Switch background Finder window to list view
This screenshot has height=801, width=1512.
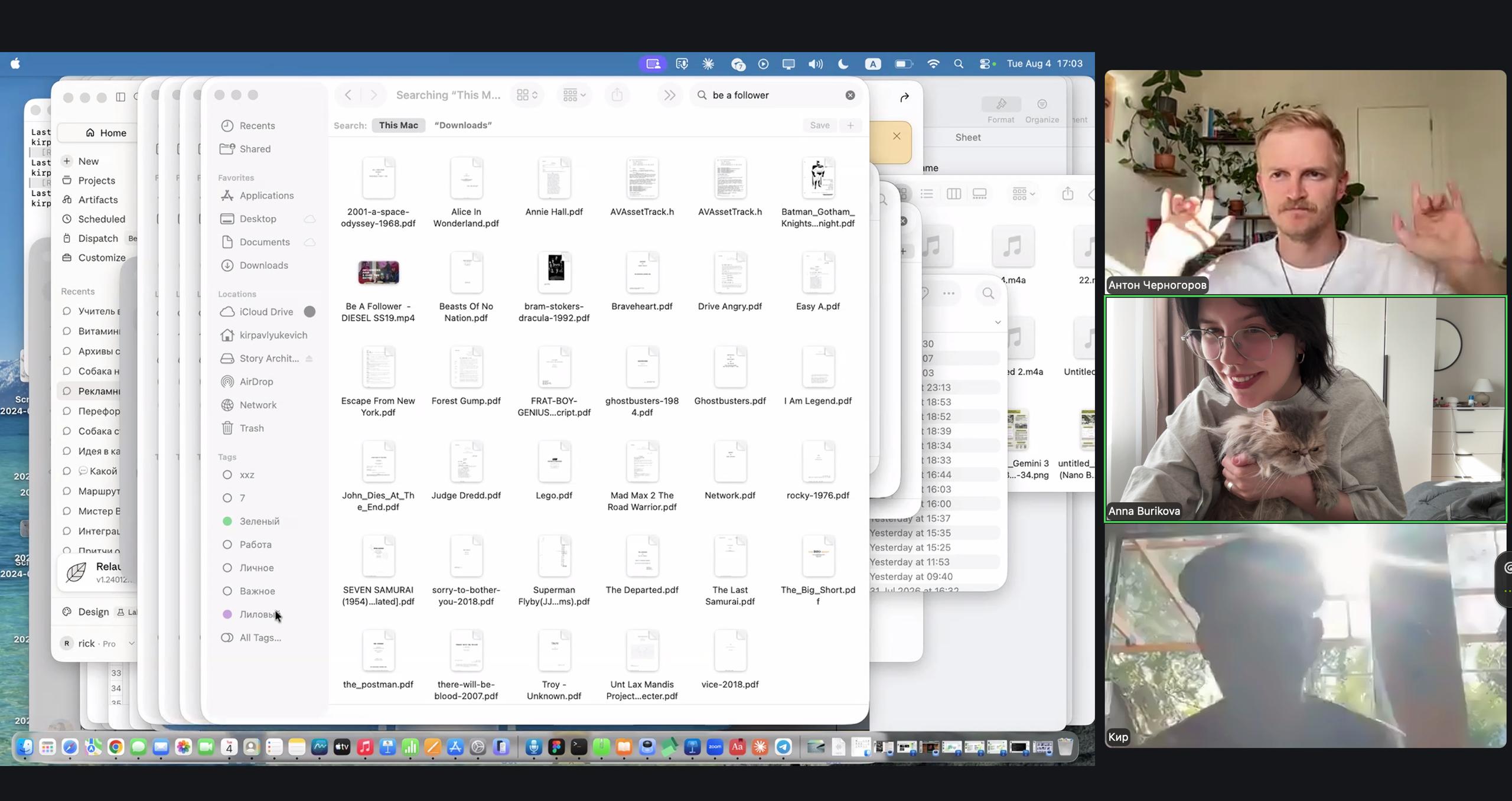pos(927,194)
